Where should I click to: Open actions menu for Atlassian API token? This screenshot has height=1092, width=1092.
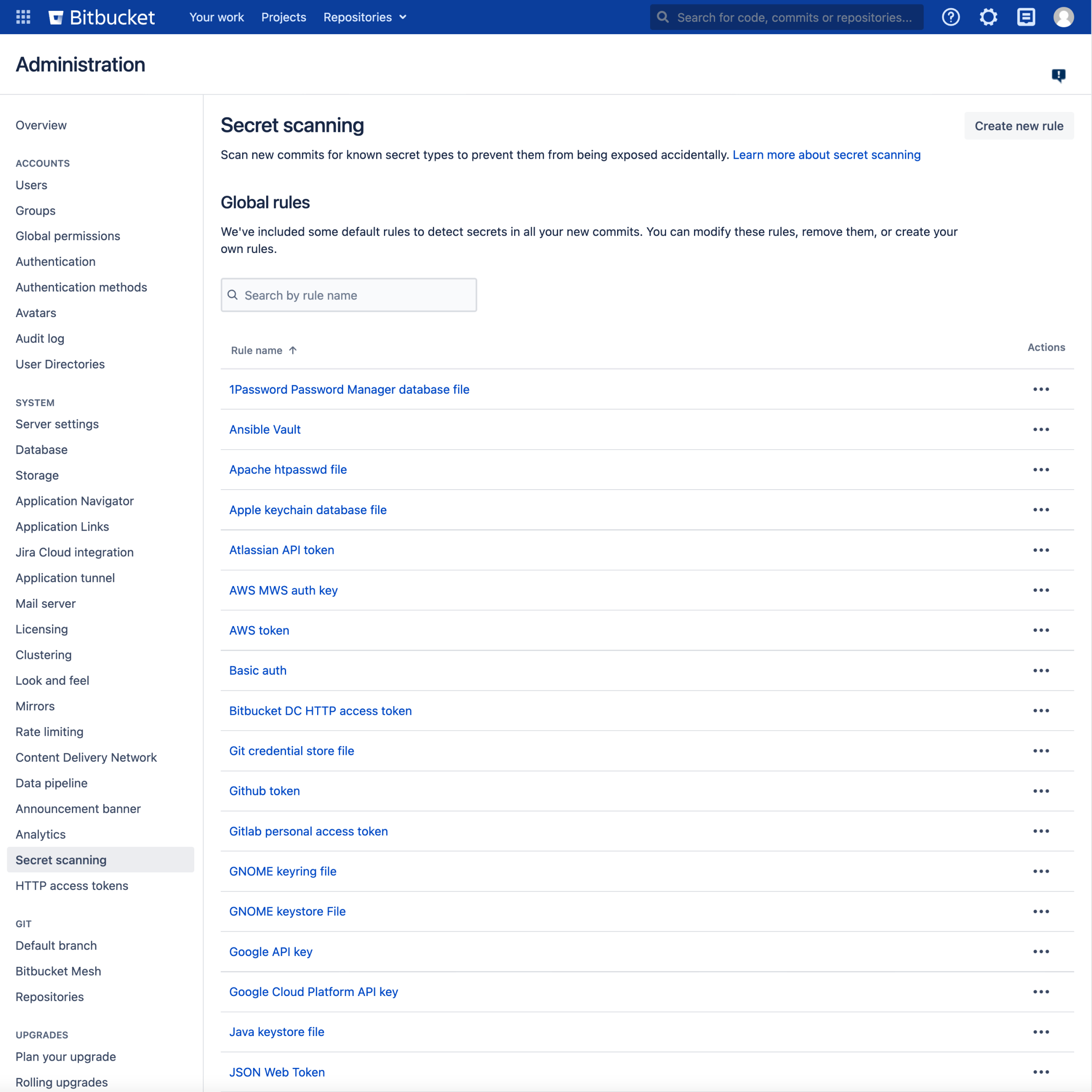pyautogui.click(x=1041, y=550)
